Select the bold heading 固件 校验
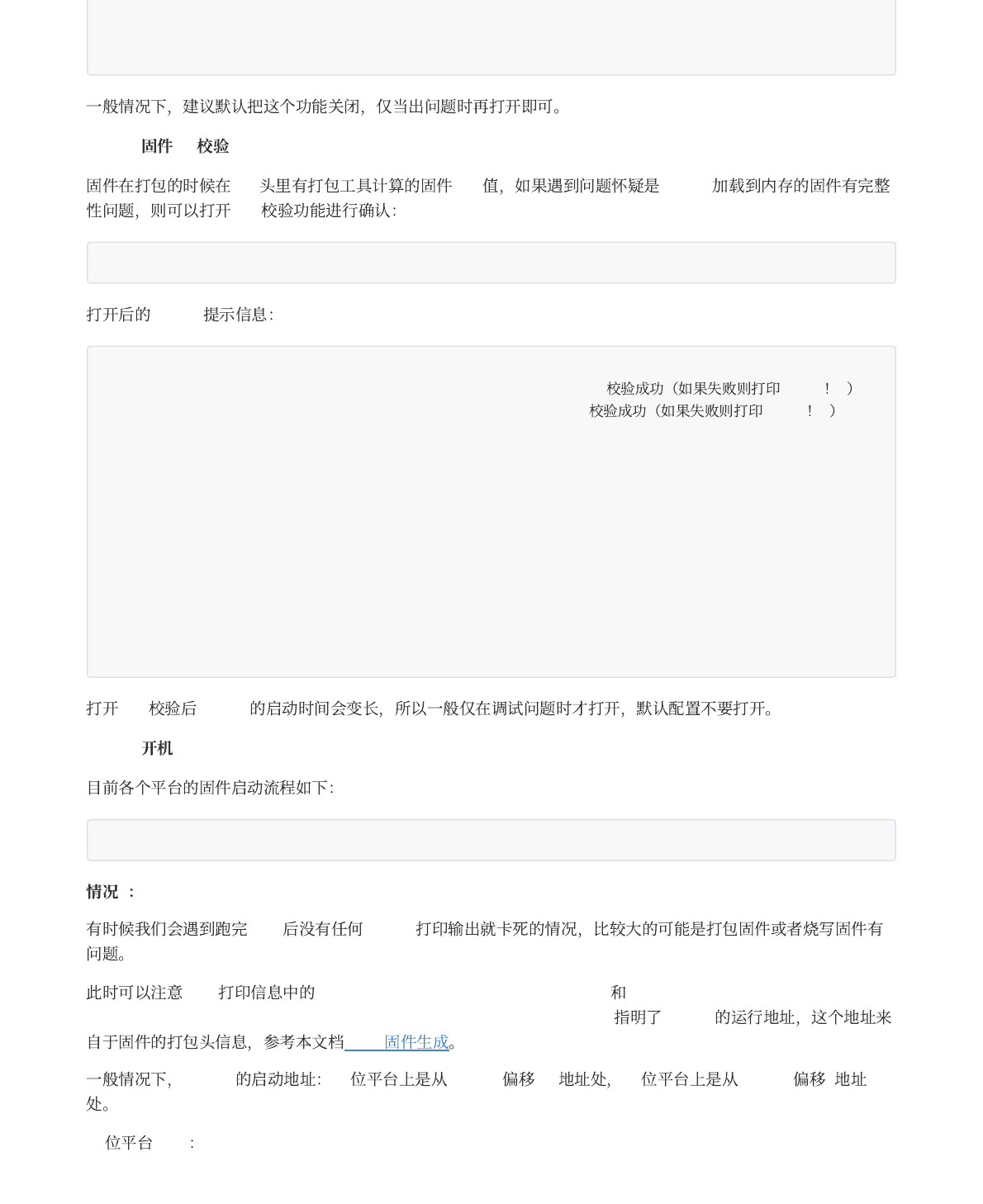This screenshot has width=983, height=1204. 187,146
